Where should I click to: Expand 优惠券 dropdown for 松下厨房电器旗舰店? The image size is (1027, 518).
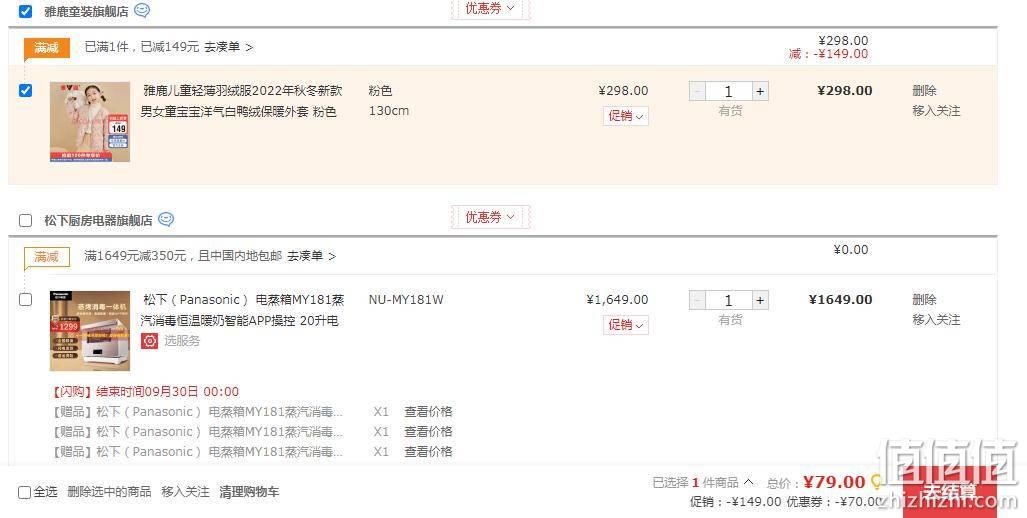(490, 217)
